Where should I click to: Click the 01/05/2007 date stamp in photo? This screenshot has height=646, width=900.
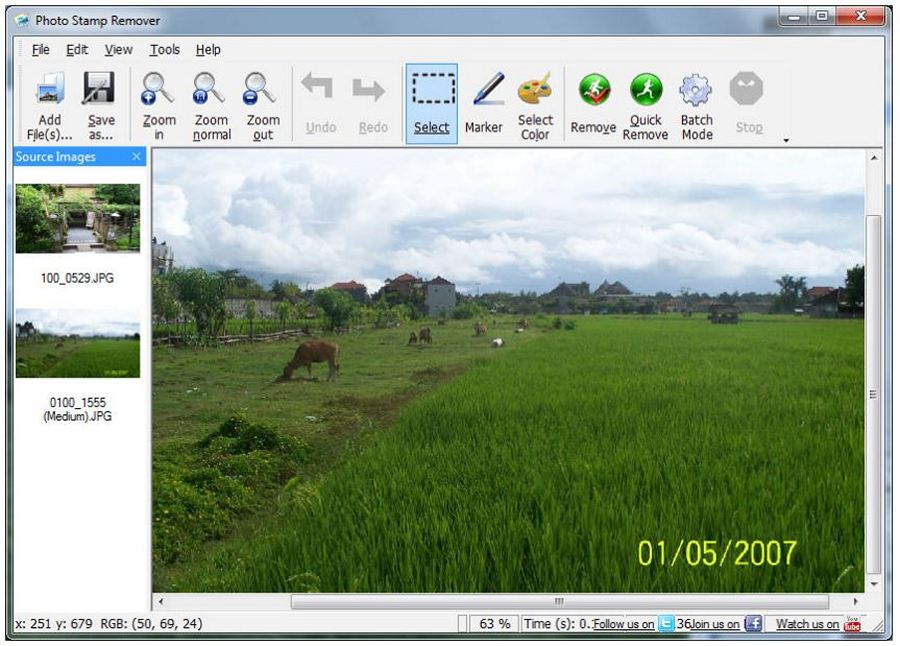pos(717,554)
